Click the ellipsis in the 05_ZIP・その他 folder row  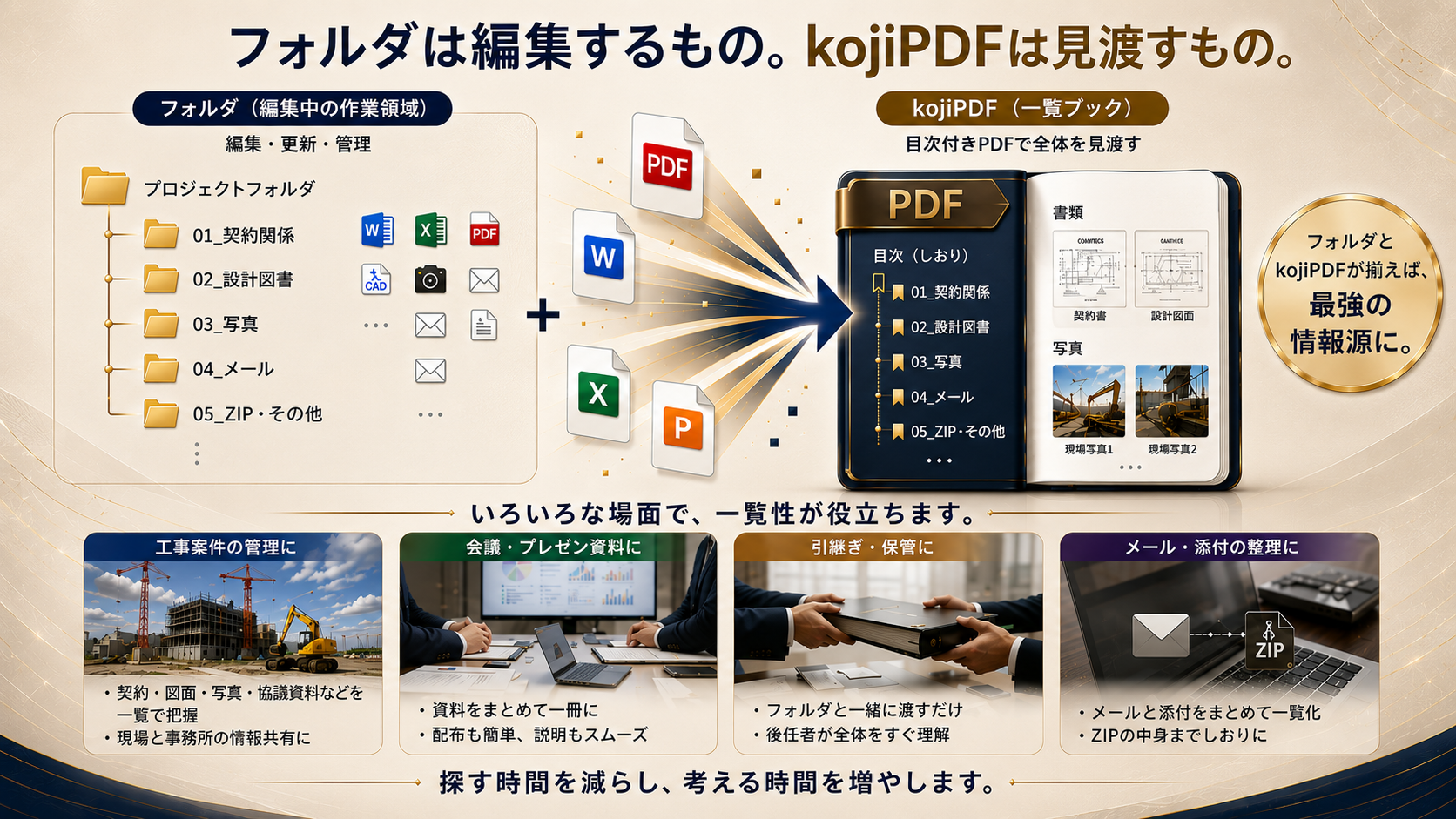(430, 414)
